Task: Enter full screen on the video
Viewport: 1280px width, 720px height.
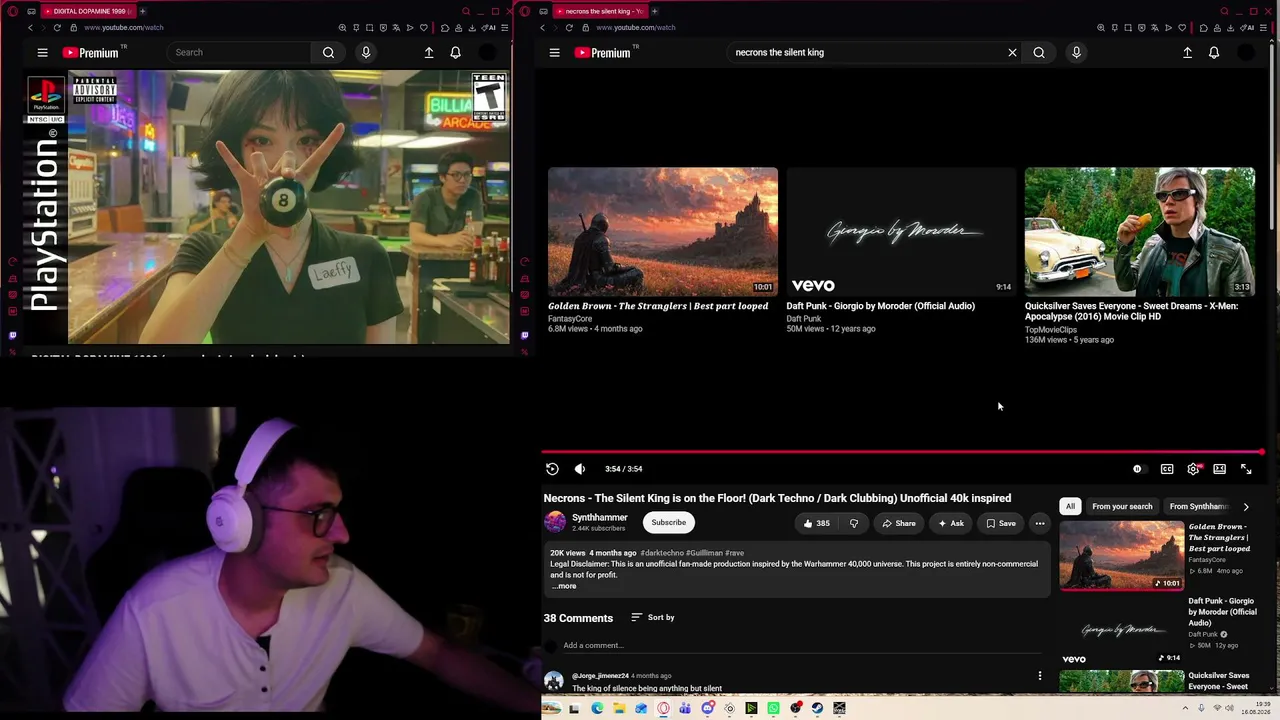Action: tap(1246, 469)
